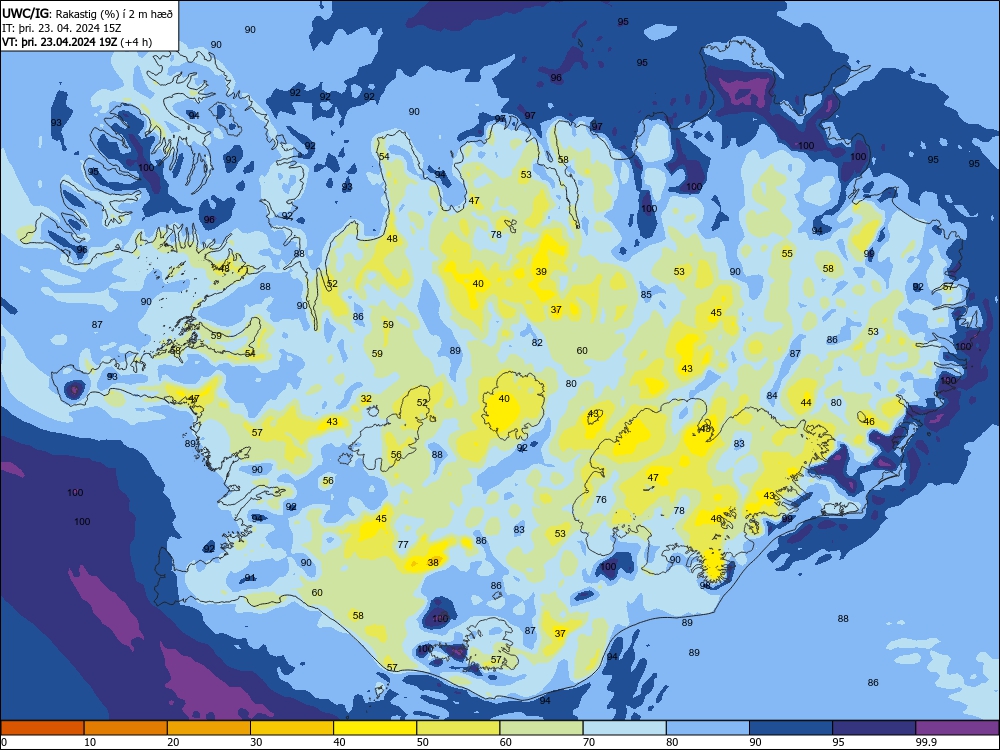Click the legend scale label '99.9'

(926, 742)
